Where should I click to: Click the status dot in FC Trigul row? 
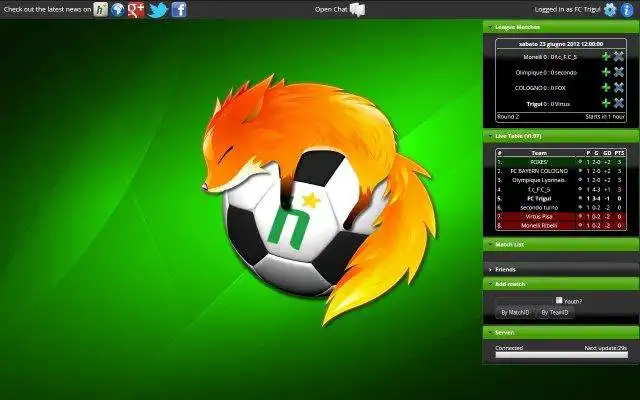580,198
